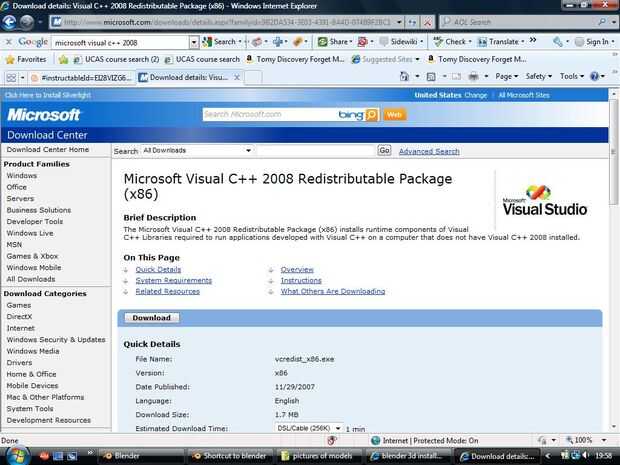Open the Tools menu
The width and height of the screenshot is (620, 465).
572,76
